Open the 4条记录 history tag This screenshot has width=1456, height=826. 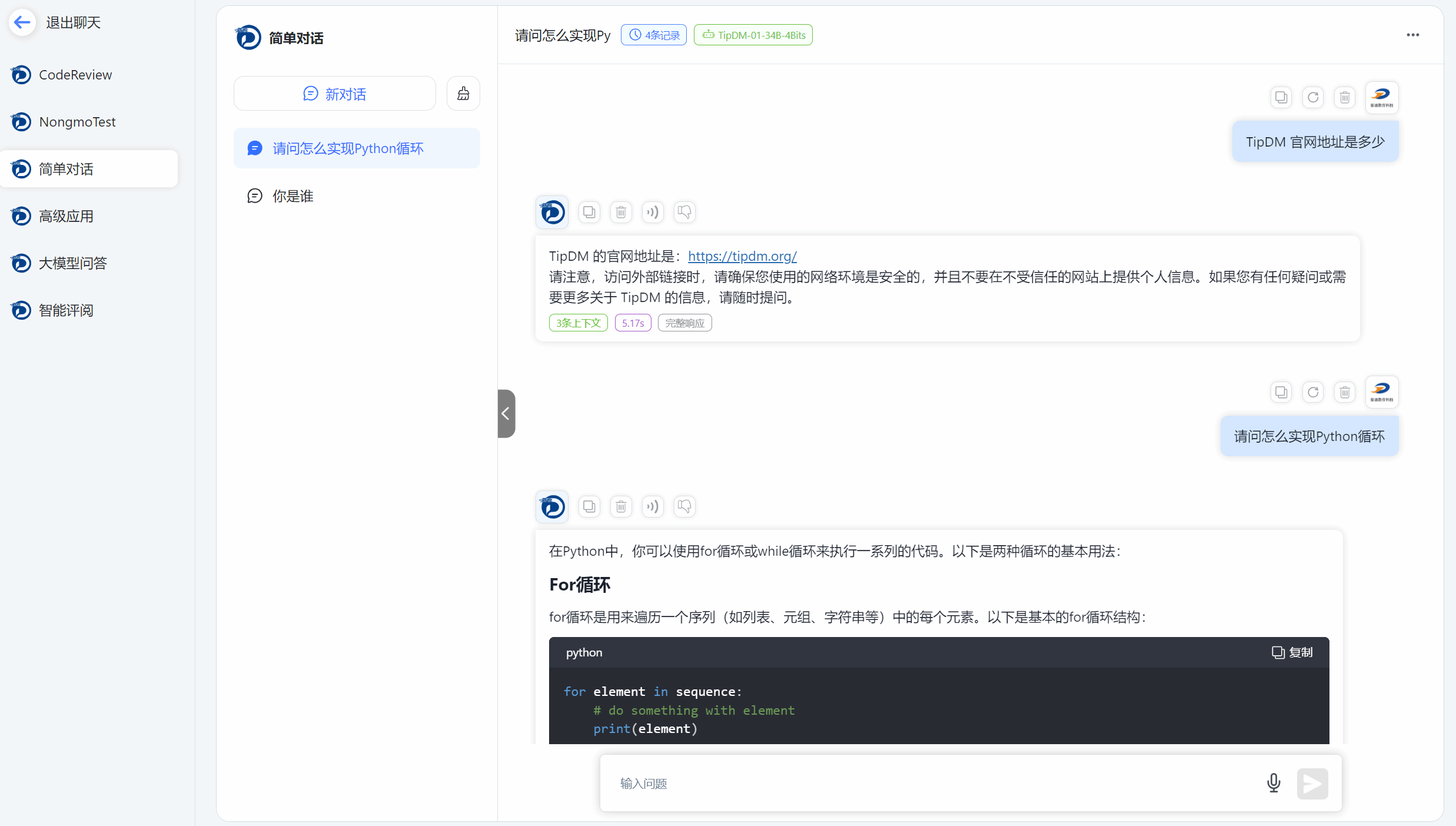click(654, 35)
